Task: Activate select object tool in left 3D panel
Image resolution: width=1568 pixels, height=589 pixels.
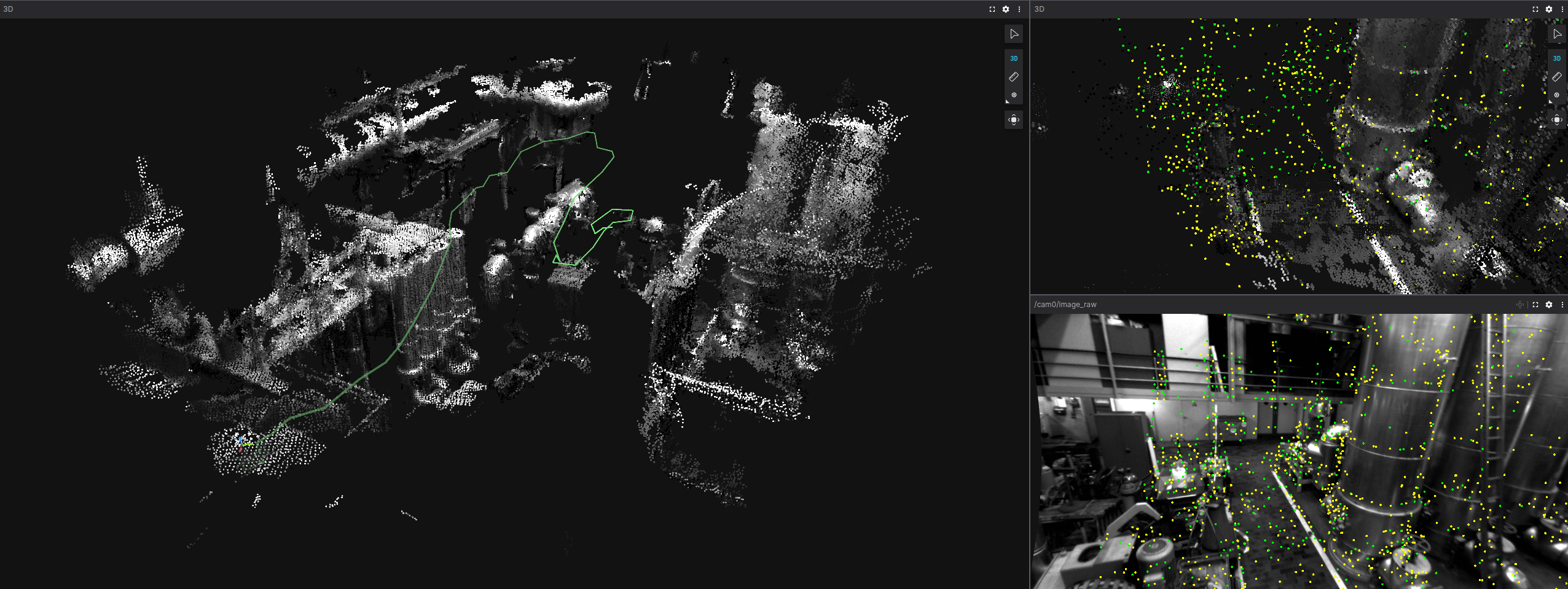Action: click(1014, 34)
